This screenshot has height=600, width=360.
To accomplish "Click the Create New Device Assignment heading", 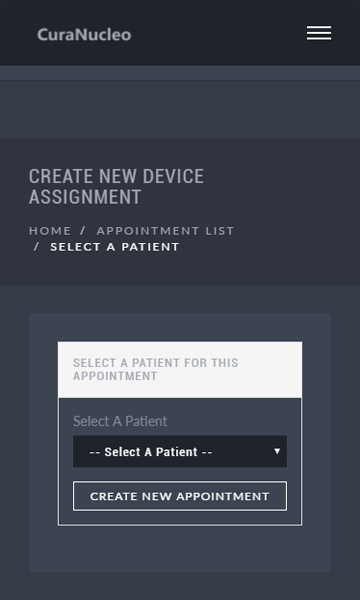I will click(116, 187).
